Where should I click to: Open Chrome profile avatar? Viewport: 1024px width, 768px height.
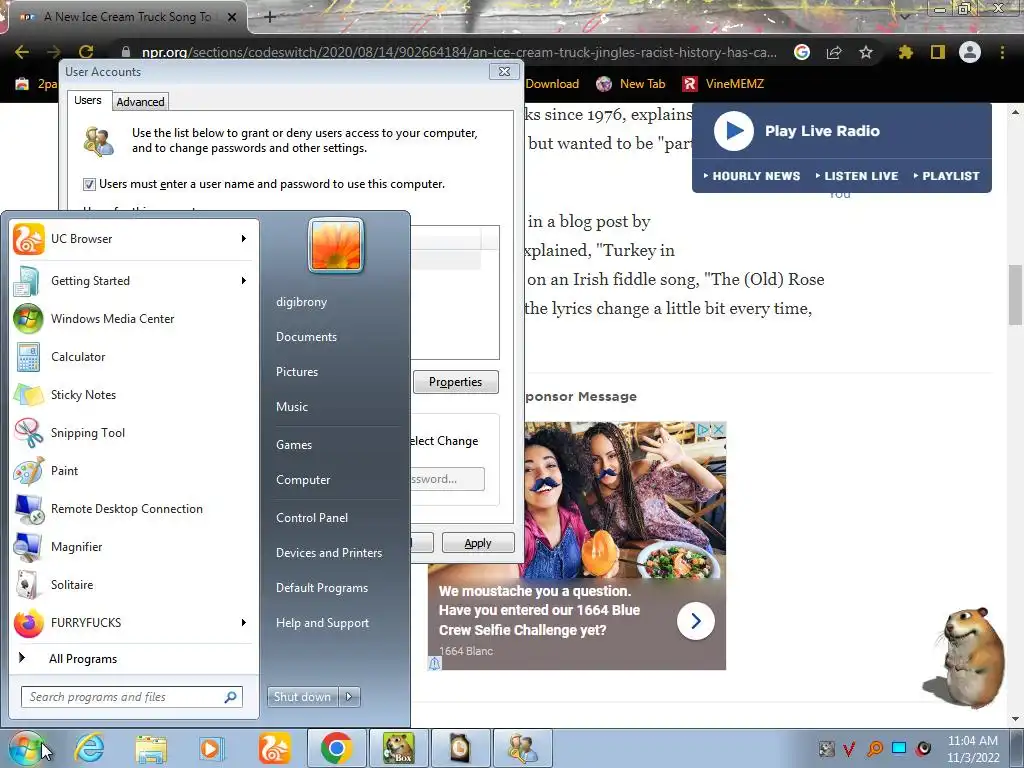tap(970, 52)
